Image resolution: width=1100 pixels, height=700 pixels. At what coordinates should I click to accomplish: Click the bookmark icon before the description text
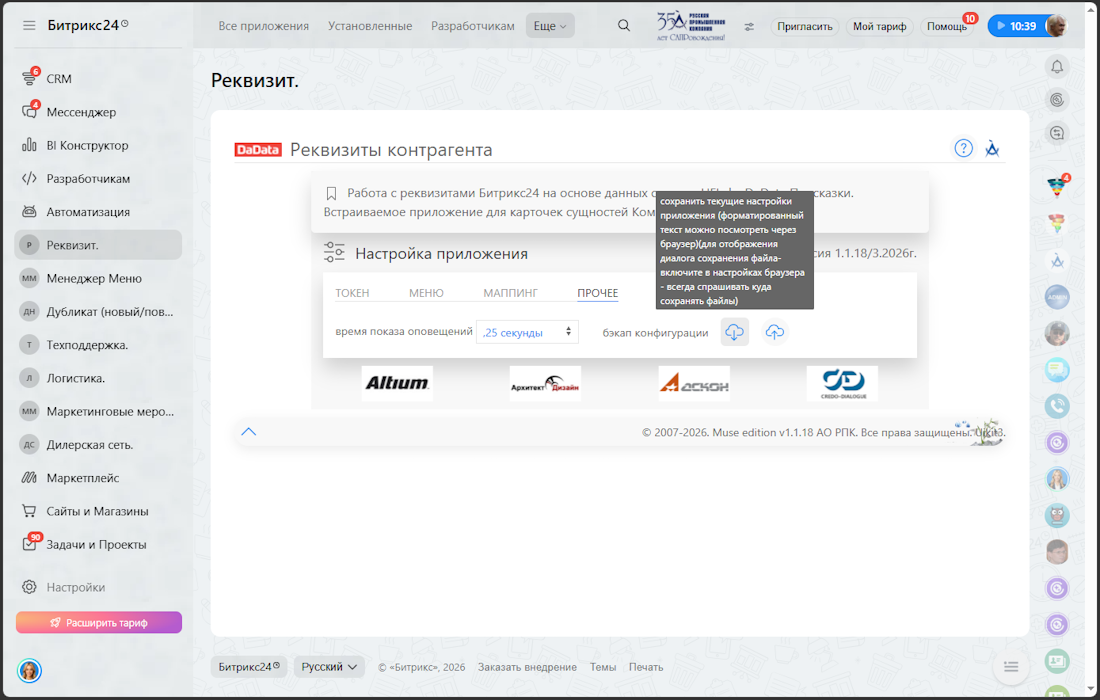coord(332,193)
